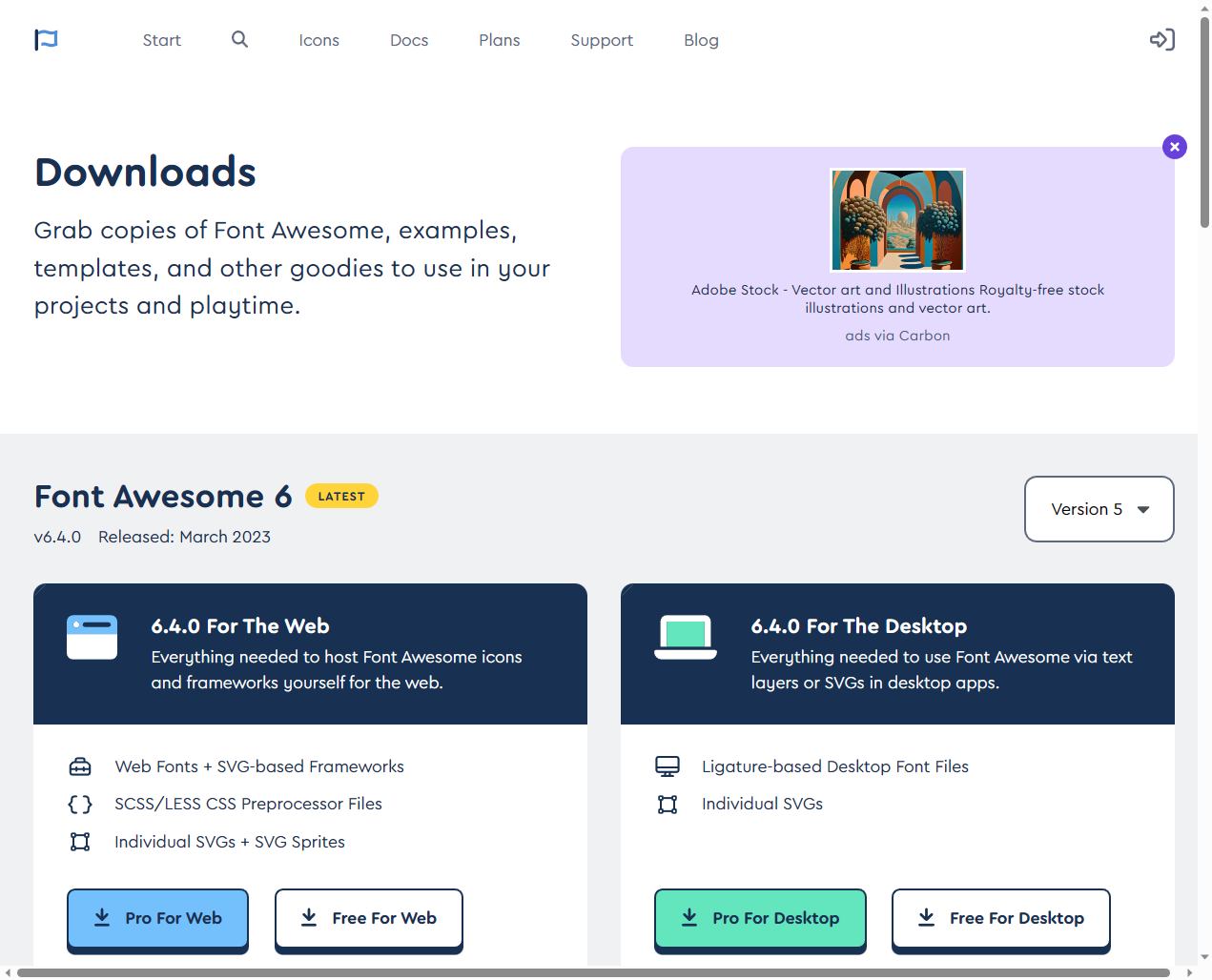Click the '6.4.0 For The Desktop' heading

859,626
